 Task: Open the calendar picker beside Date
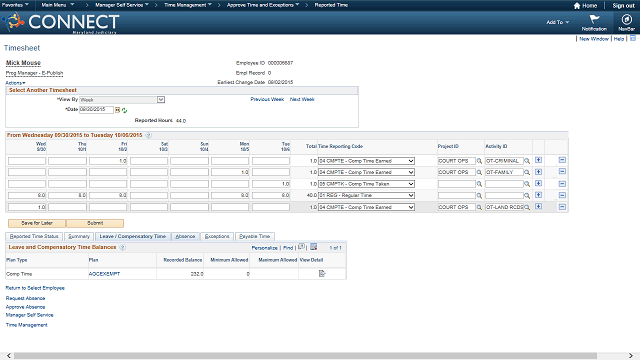[118, 110]
